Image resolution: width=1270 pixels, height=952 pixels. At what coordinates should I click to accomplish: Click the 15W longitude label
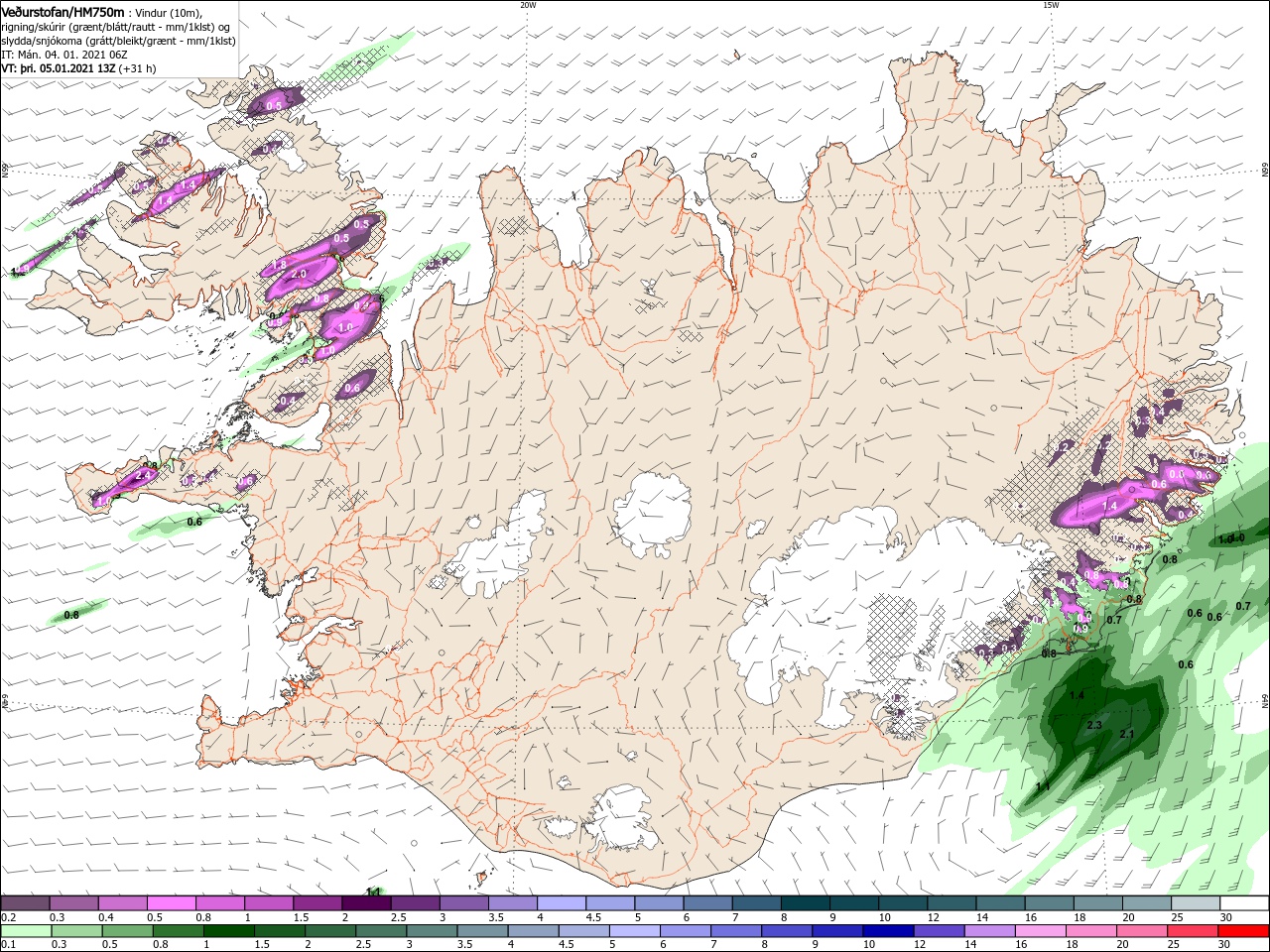[x=1051, y=5]
